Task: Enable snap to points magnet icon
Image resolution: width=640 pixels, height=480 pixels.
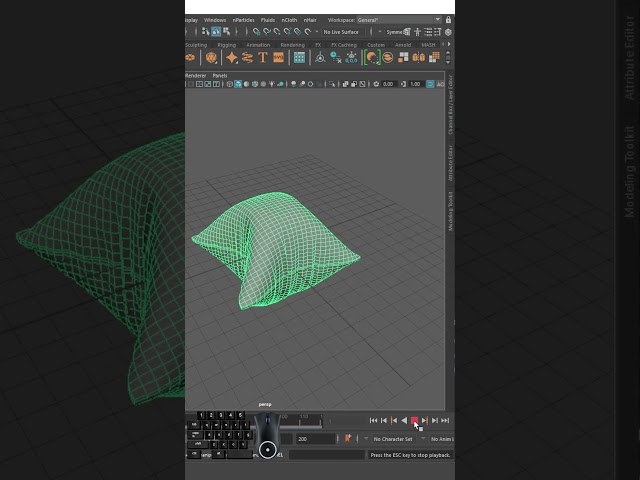Action: 277,31
